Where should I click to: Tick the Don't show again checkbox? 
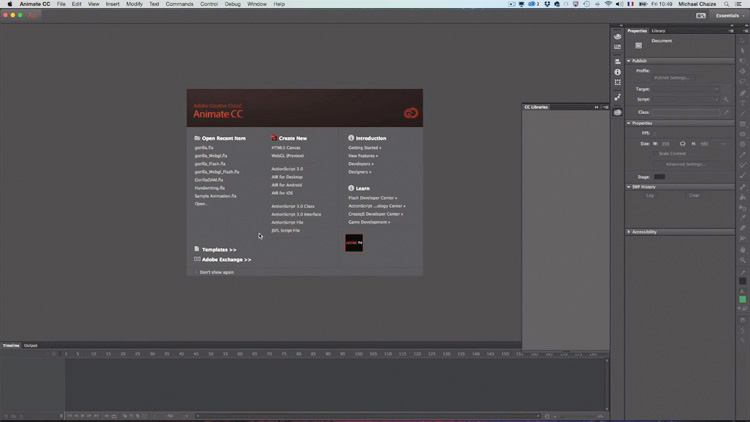click(x=196, y=272)
